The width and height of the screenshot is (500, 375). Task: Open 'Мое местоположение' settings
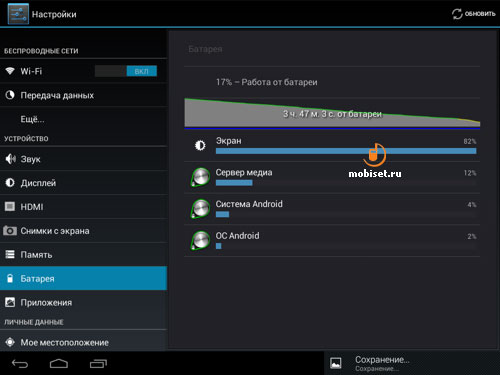[x=83, y=342]
